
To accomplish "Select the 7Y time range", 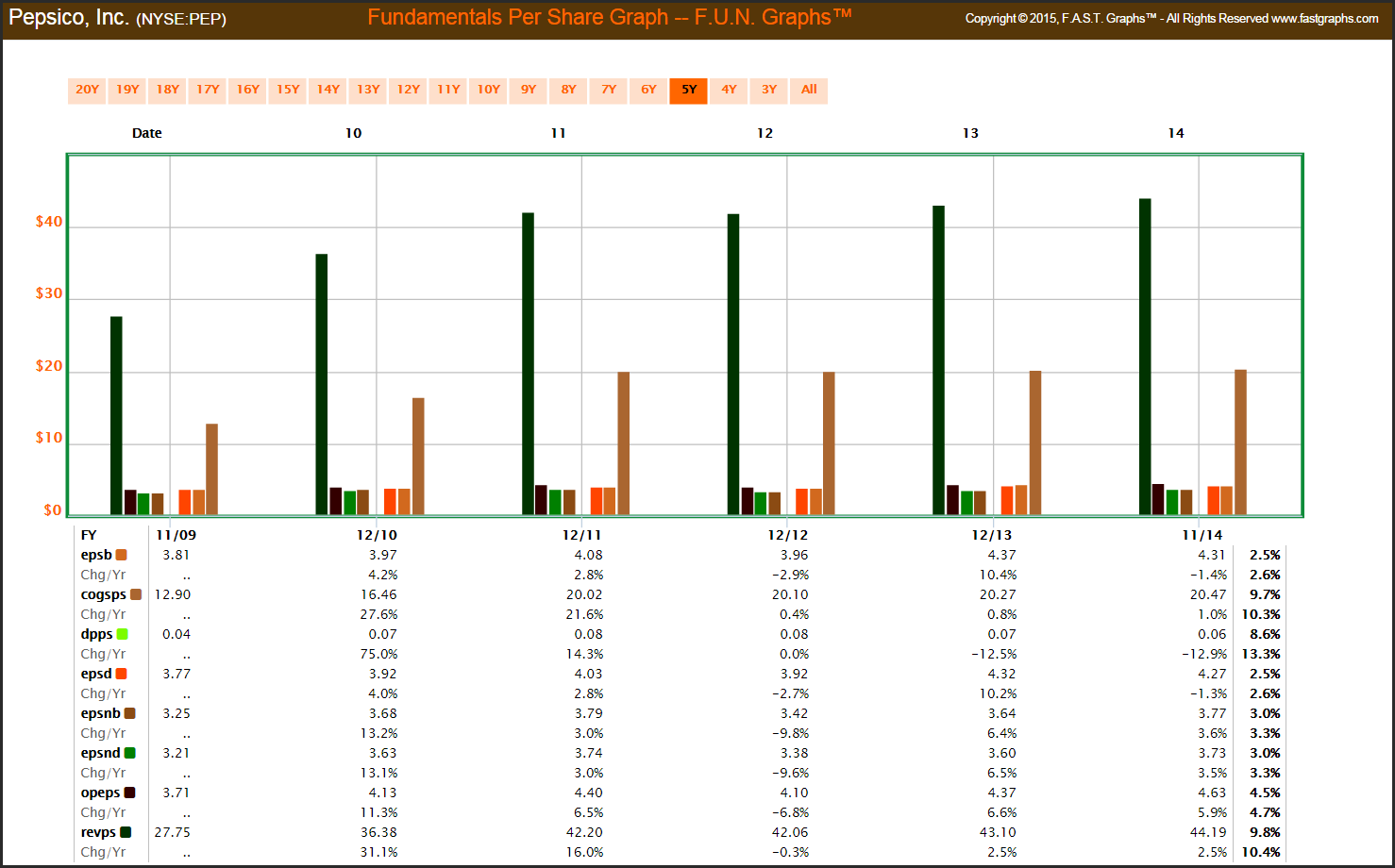I will 609,90.
